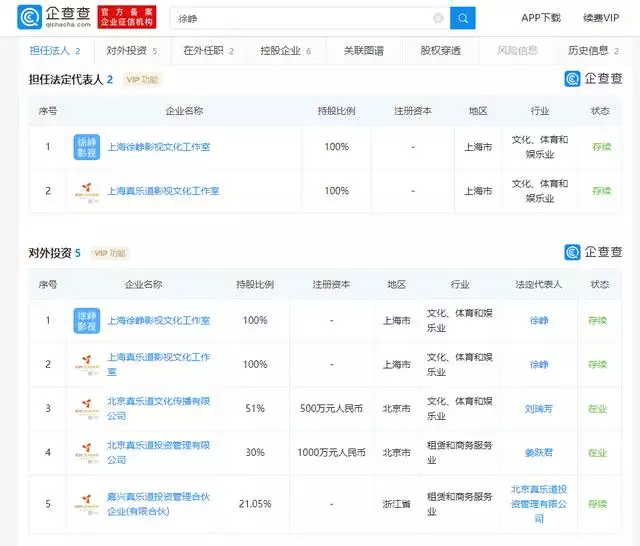Click 浙江省 region cell

click(396, 504)
